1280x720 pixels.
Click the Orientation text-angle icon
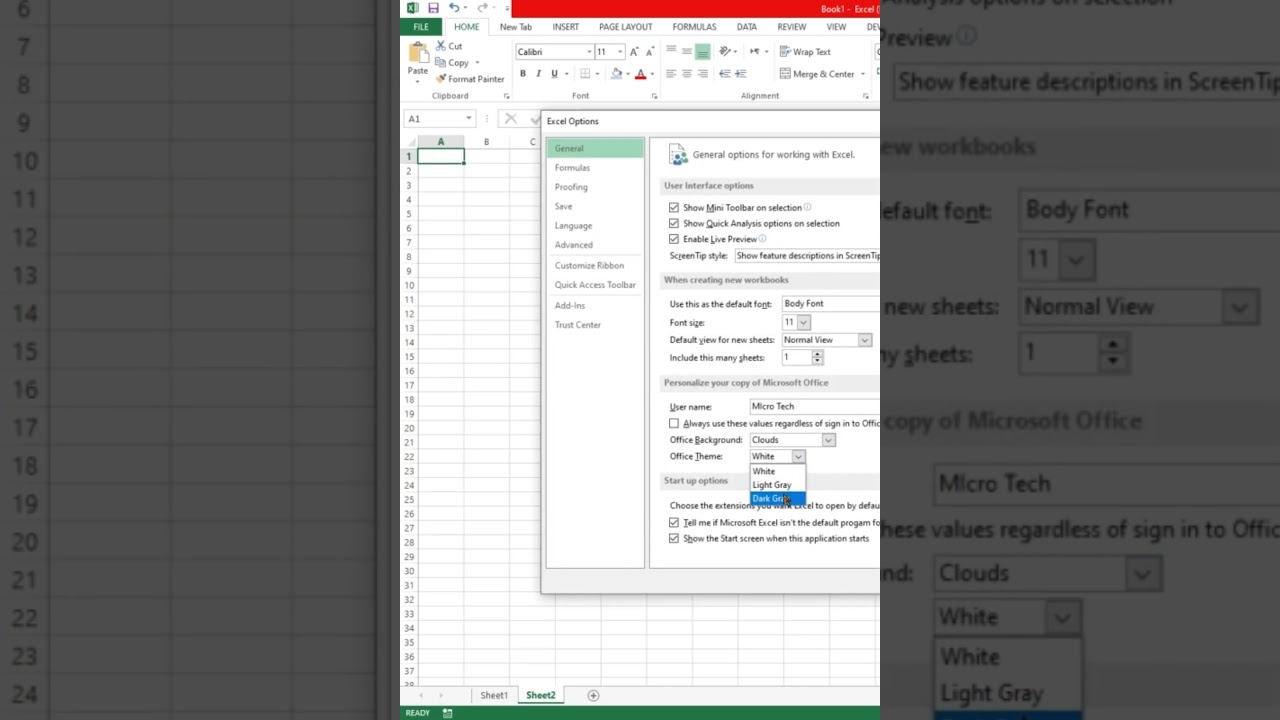coord(727,52)
